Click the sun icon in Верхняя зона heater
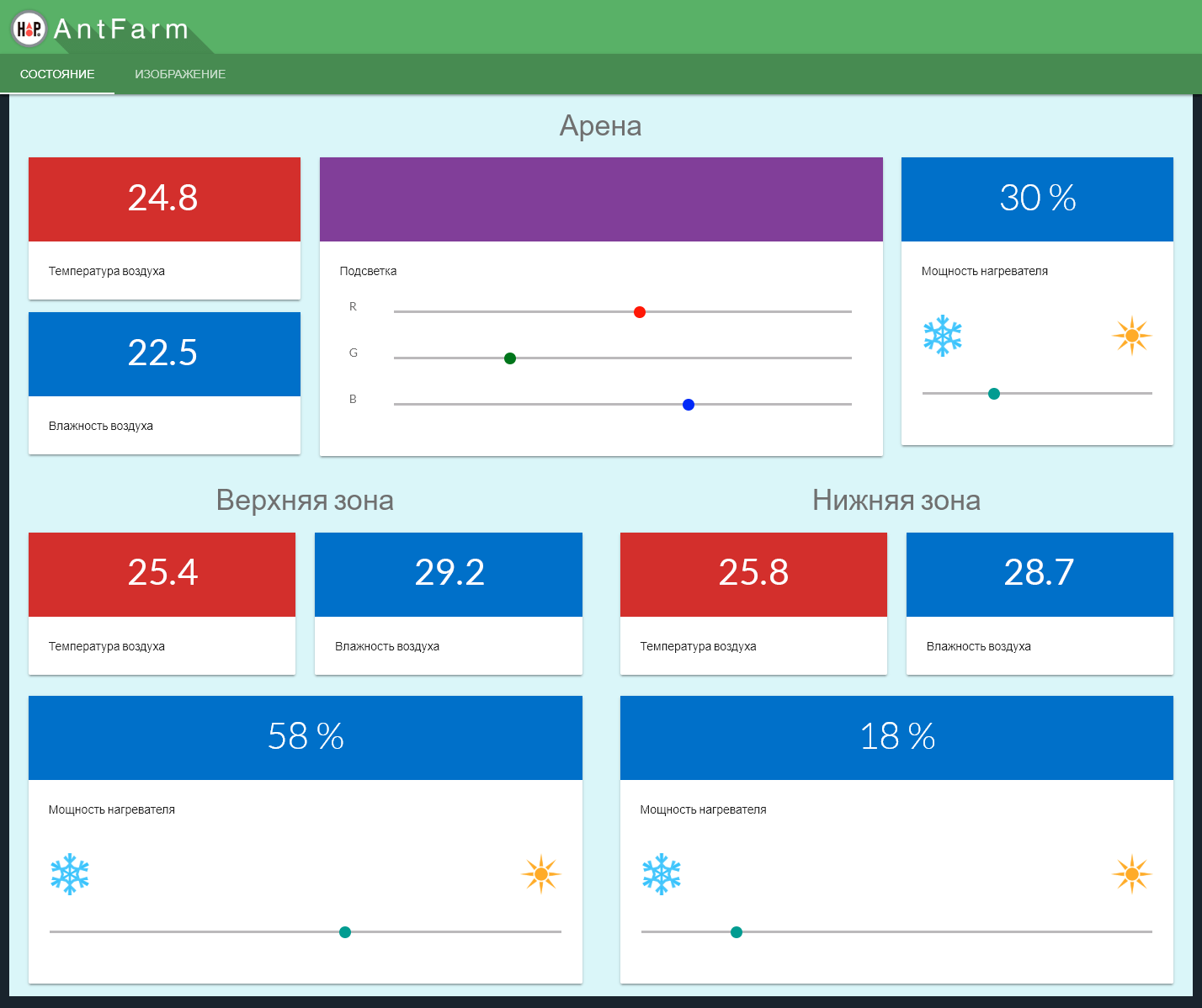 [x=540, y=874]
